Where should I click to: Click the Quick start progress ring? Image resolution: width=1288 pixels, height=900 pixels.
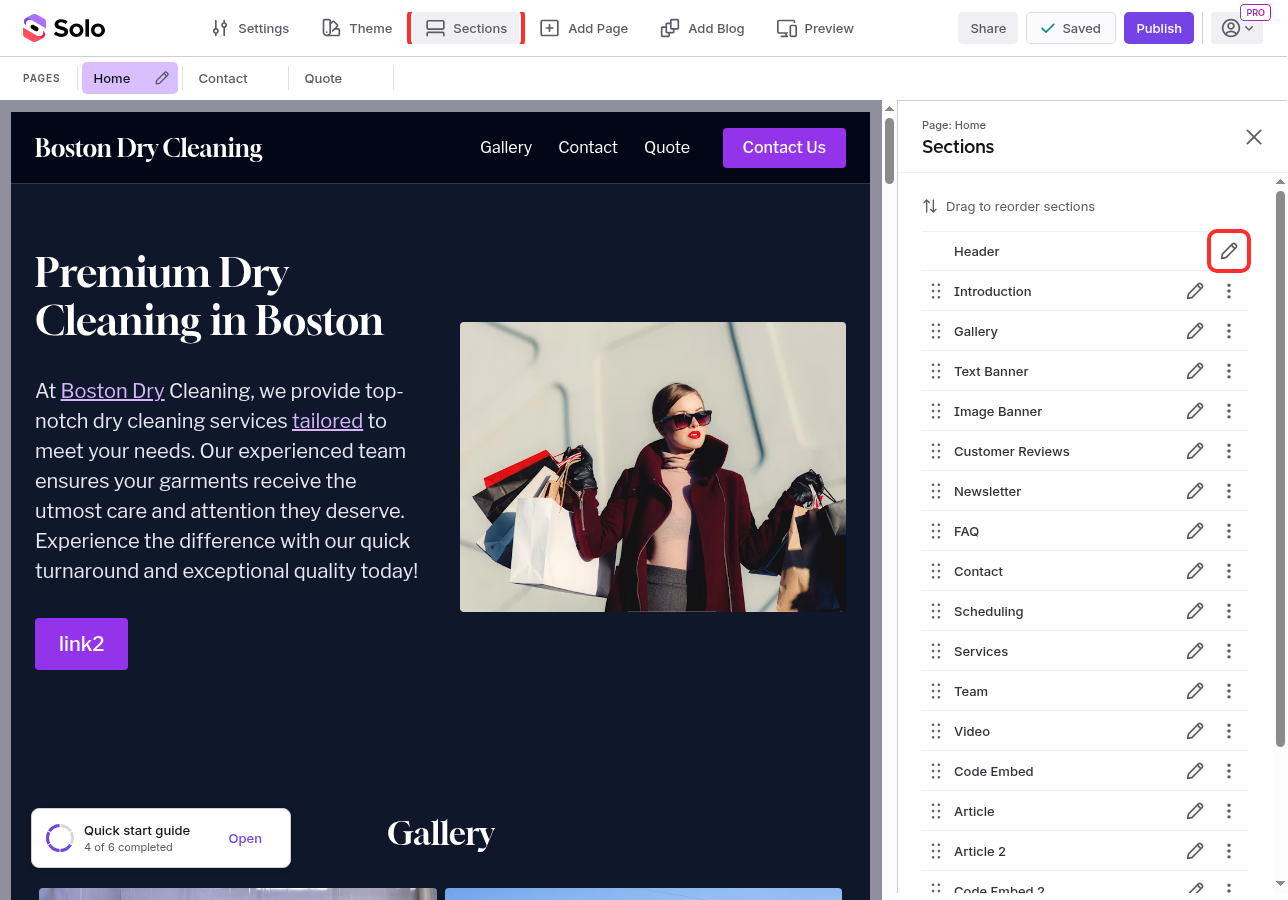pyautogui.click(x=60, y=838)
